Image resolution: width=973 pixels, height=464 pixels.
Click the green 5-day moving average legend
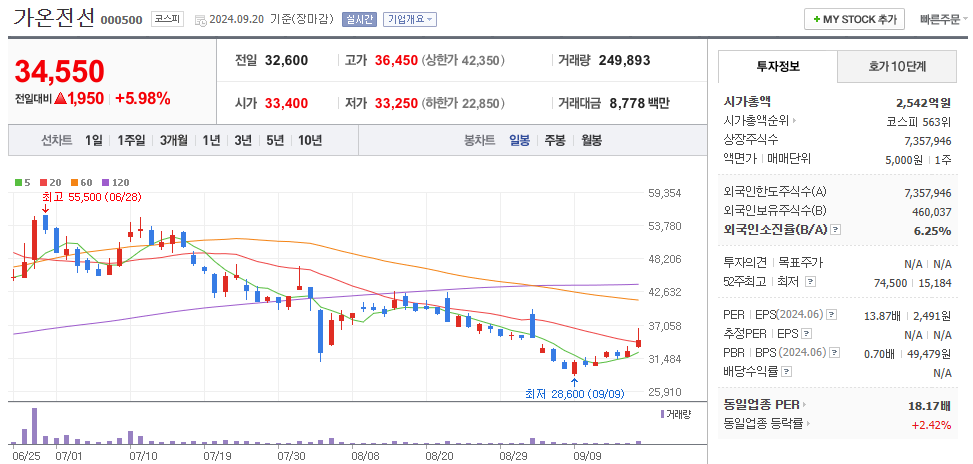[x=22, y=182]
